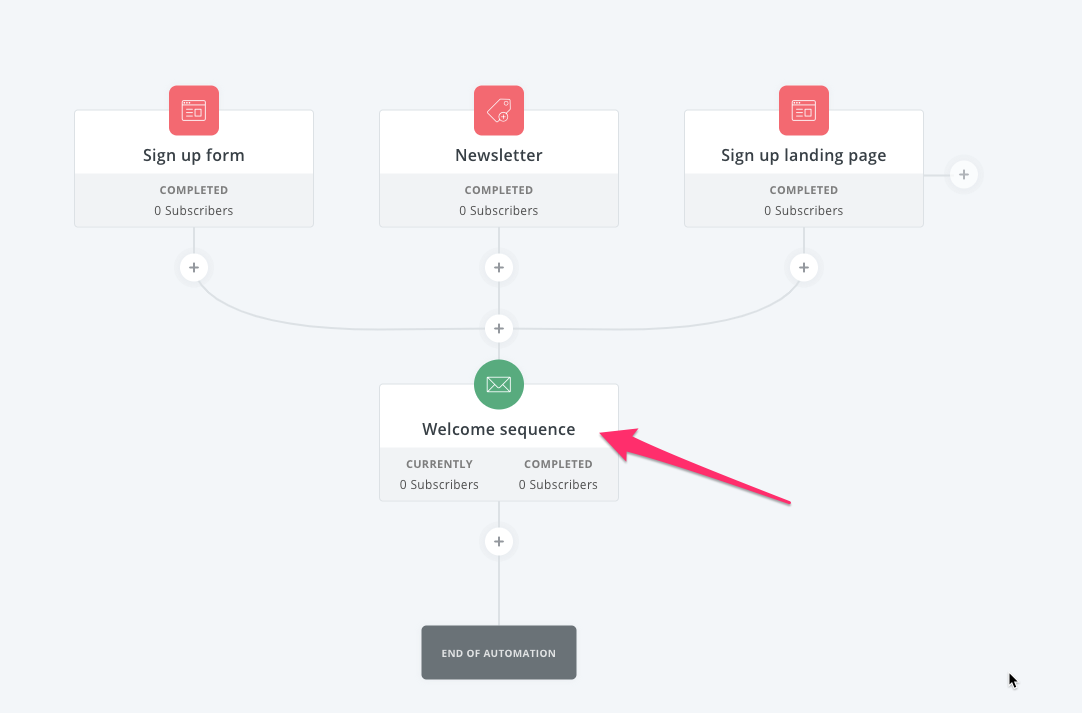1082x713 pixels.
Task: Click the subscriber count under Completed in Welcome sequence
Action: pyautogui.click(x=558, y=485)
